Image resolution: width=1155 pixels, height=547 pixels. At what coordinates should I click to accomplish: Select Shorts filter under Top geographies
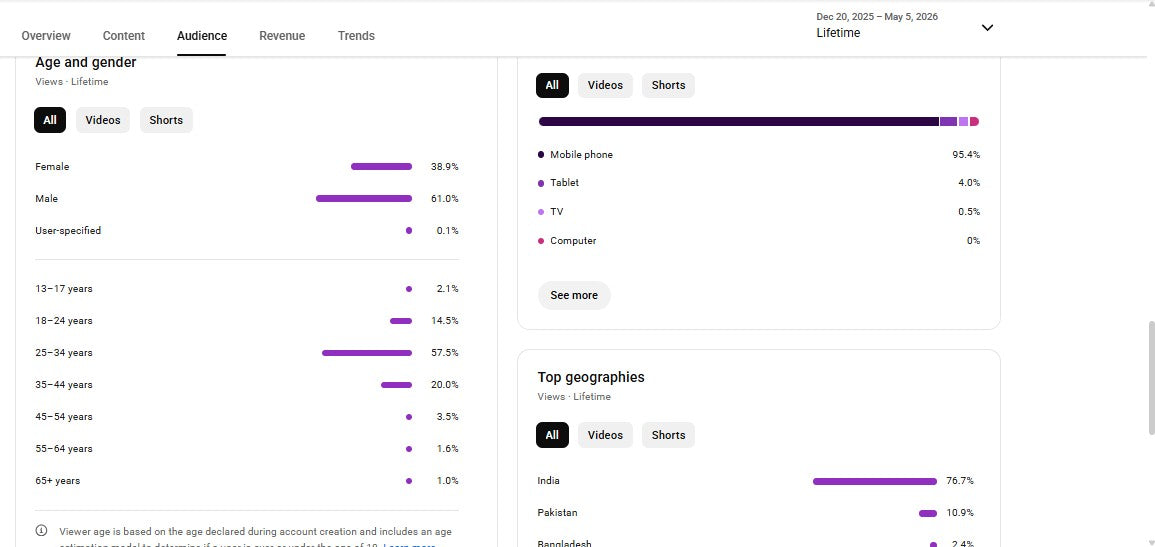[668, 435]
